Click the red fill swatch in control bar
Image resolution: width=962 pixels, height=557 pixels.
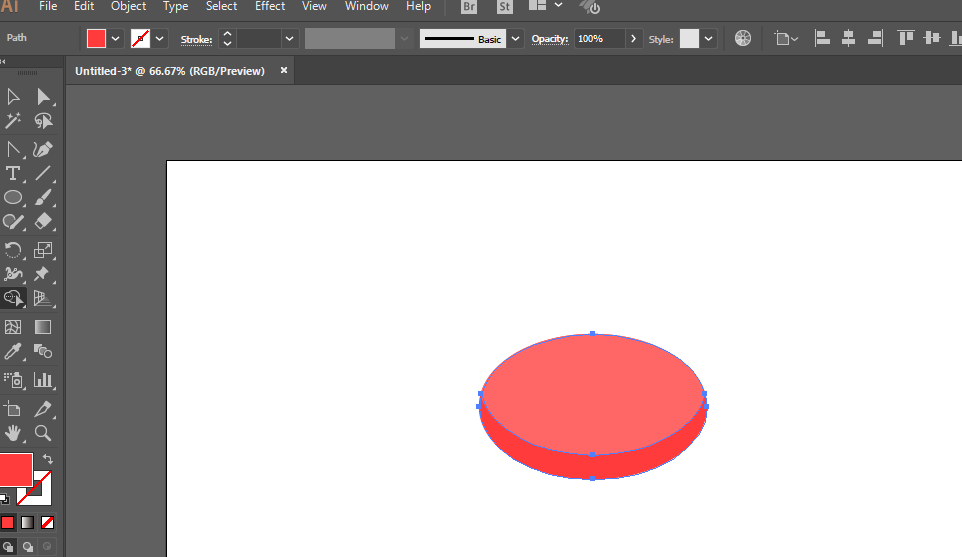(x=96, y=39)
